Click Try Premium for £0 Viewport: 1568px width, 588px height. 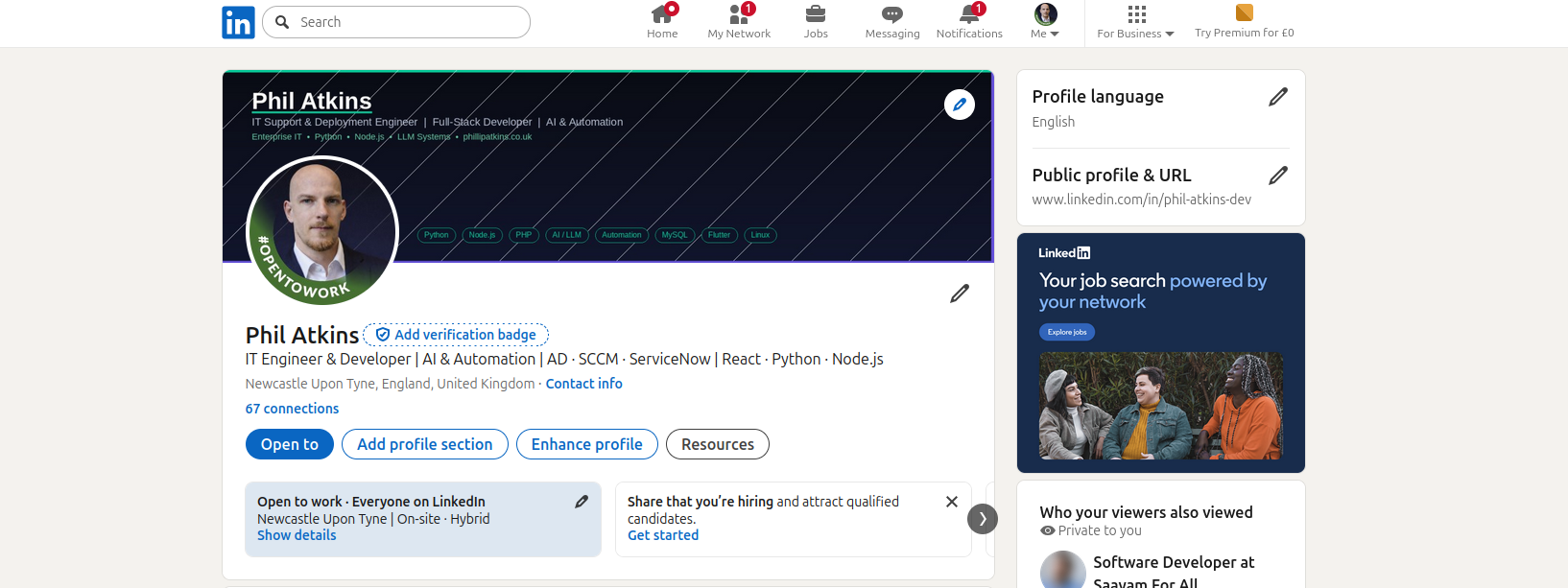(1245, 22)
